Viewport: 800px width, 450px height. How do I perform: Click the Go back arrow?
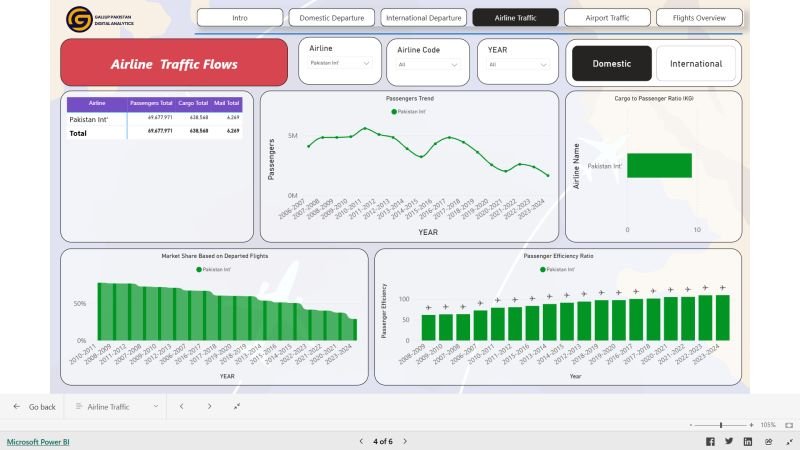[17, 407]
